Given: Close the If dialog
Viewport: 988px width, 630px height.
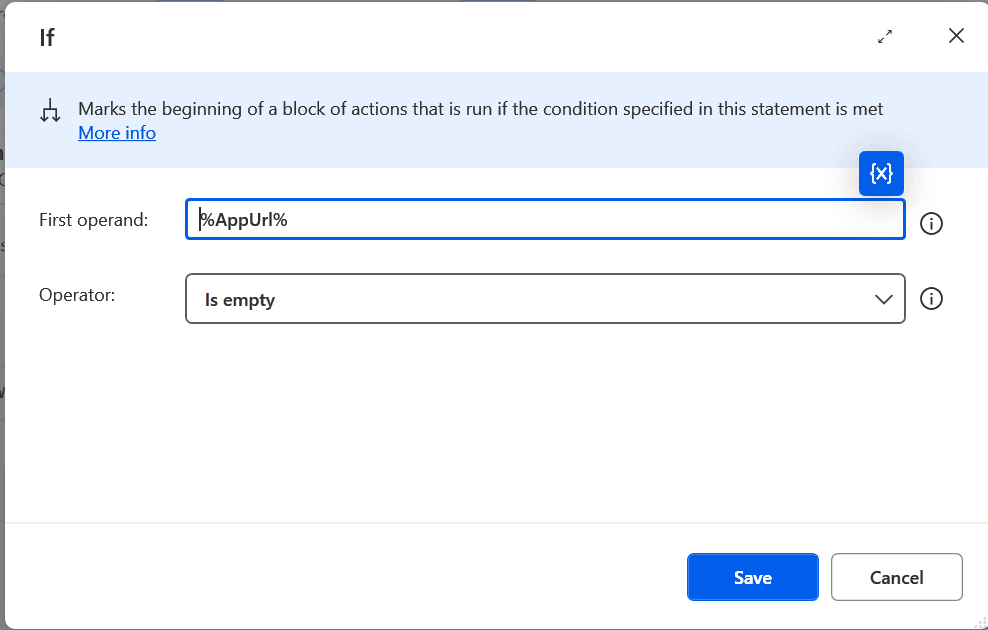Looking at the screenshot, I should pyautogui.click(x=956, y=36).
